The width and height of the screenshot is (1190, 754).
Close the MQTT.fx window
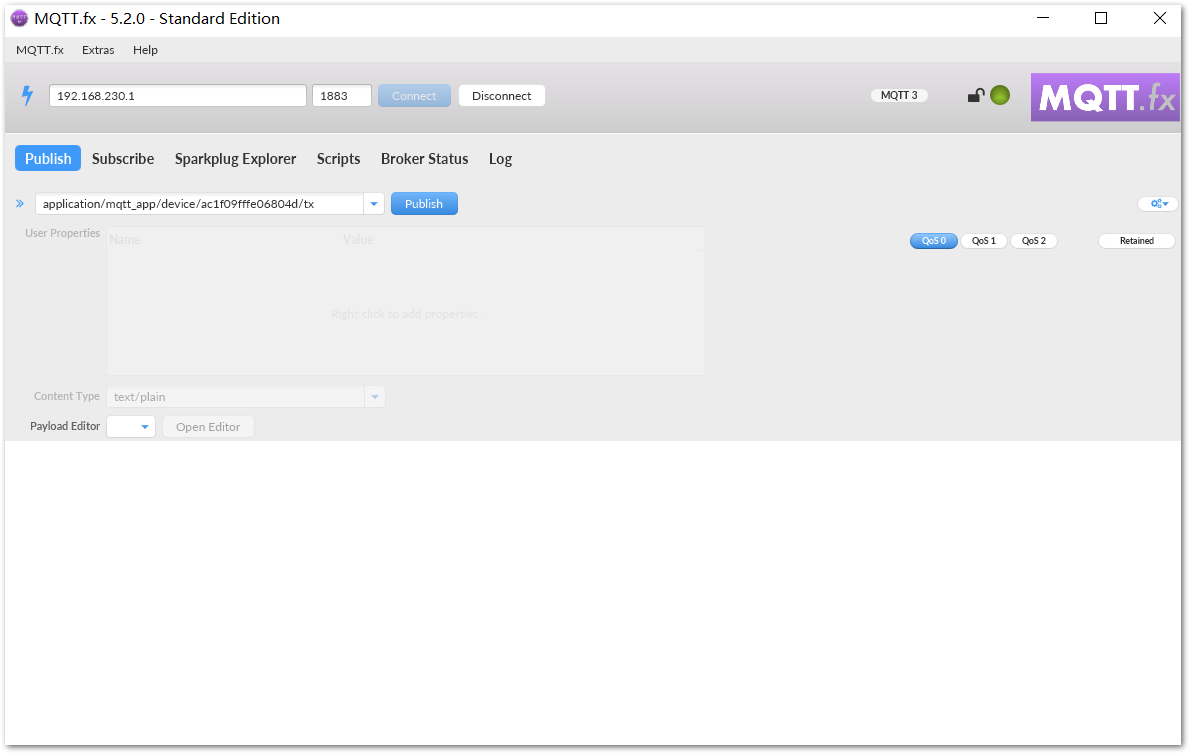tap(1160, 18)
